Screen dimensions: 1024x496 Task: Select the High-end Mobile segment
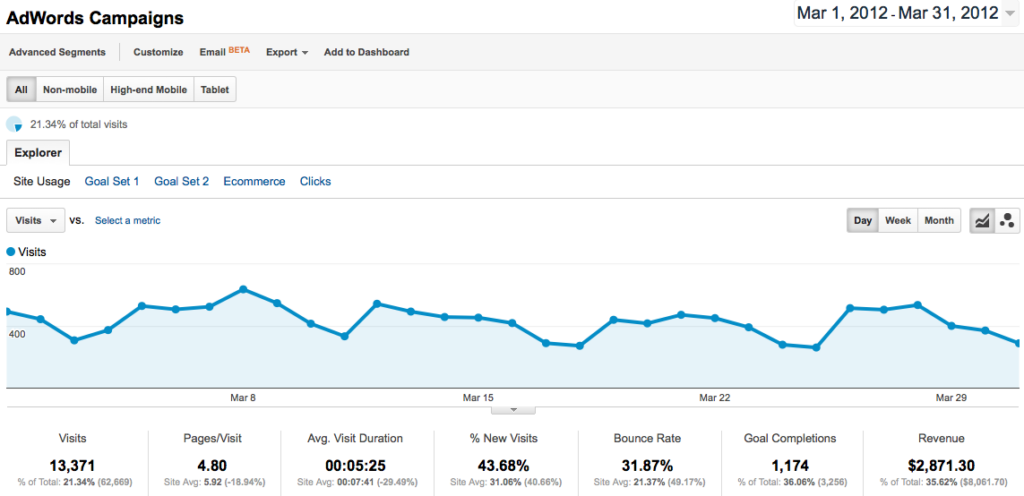click(149, 89)
